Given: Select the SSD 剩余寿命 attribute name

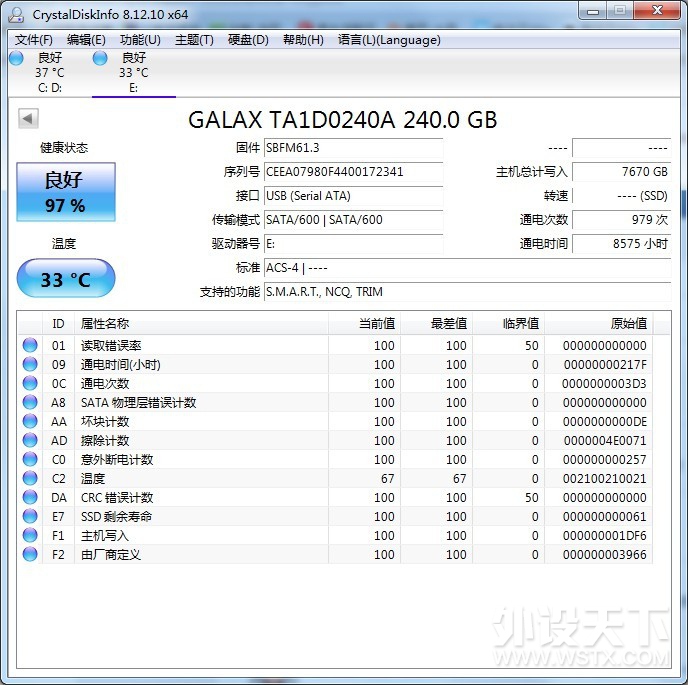Looking at the screenshot, I should 116,517.
